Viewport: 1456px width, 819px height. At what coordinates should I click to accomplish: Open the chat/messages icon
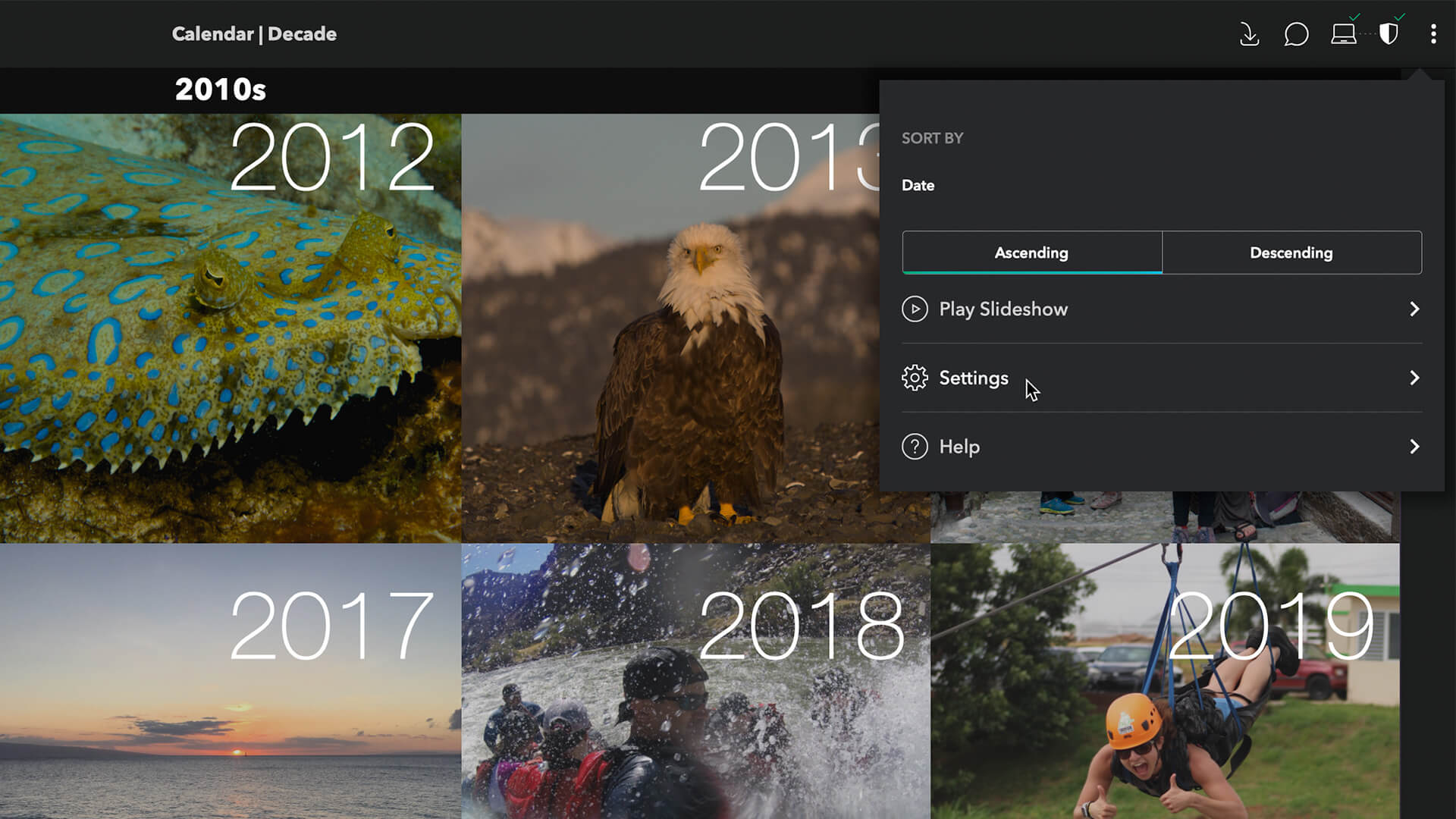tap(1296, 33)
